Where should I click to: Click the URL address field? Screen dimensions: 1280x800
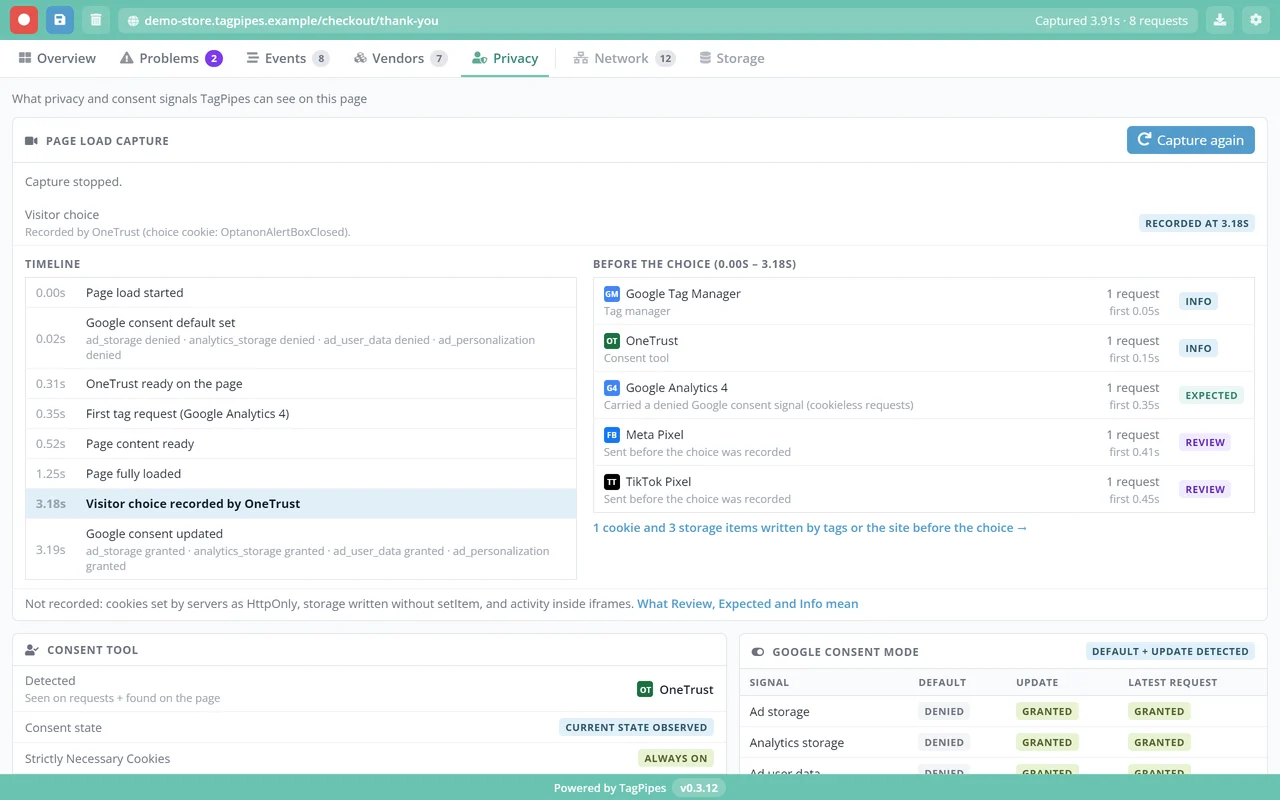[x=658, y=20]
